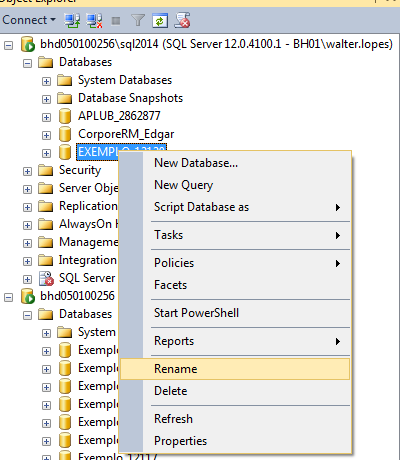Viewport: 400px width, 460px height.
Task: Expand the Server Objects node
Action: tap(27, 189)
